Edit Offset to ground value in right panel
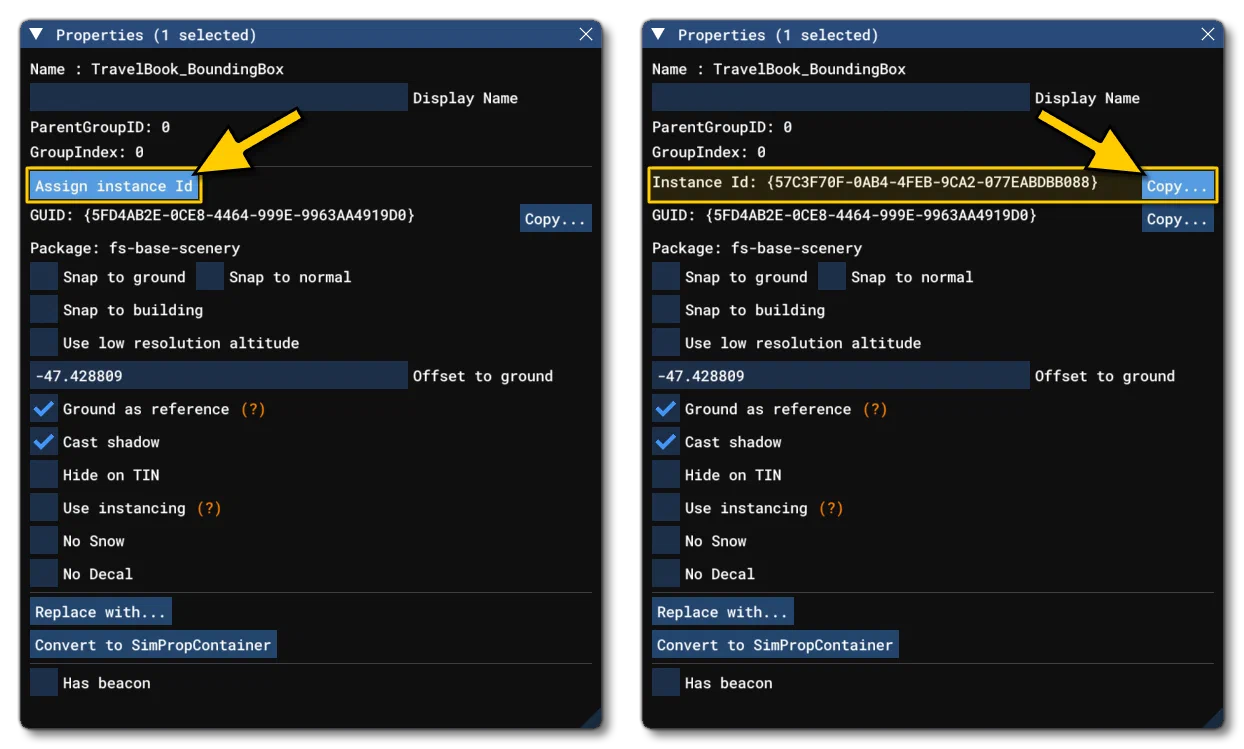Screen dimensions: 1244x749 pyautogui.click(x=841, y=376)
